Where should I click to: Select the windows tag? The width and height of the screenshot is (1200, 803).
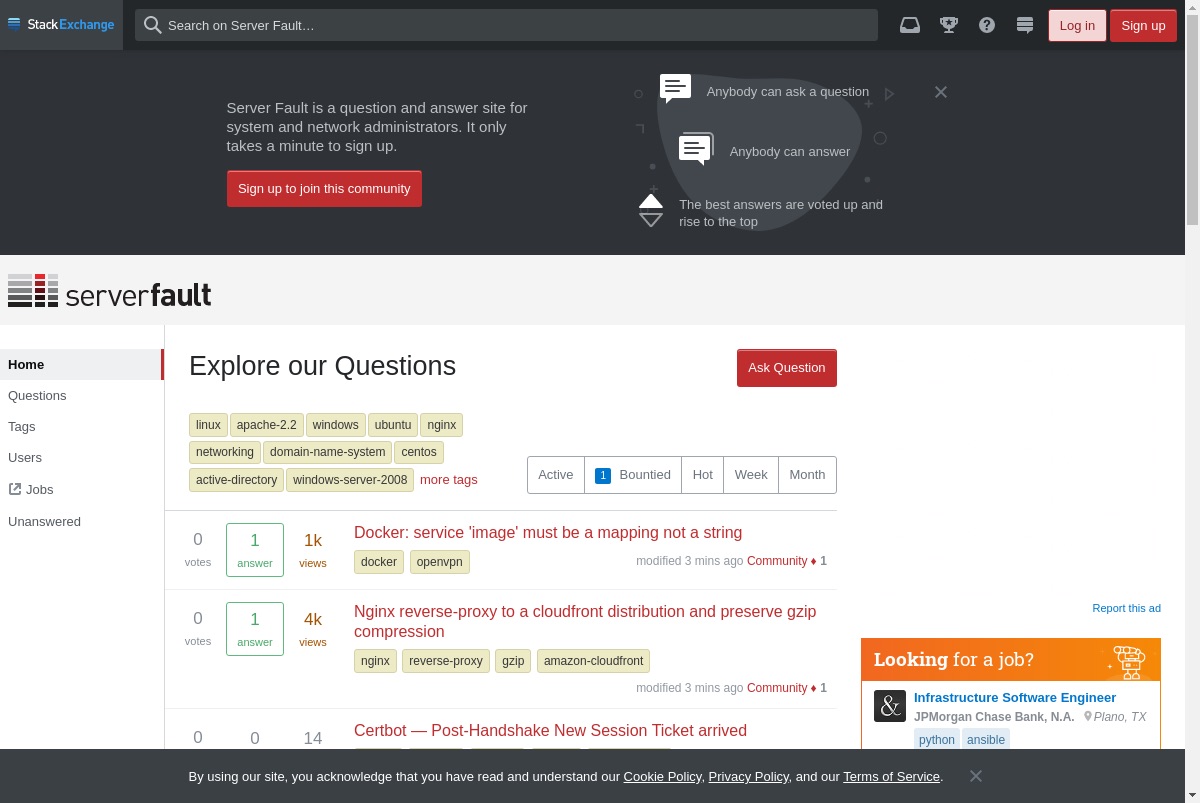tap(336, 425)
